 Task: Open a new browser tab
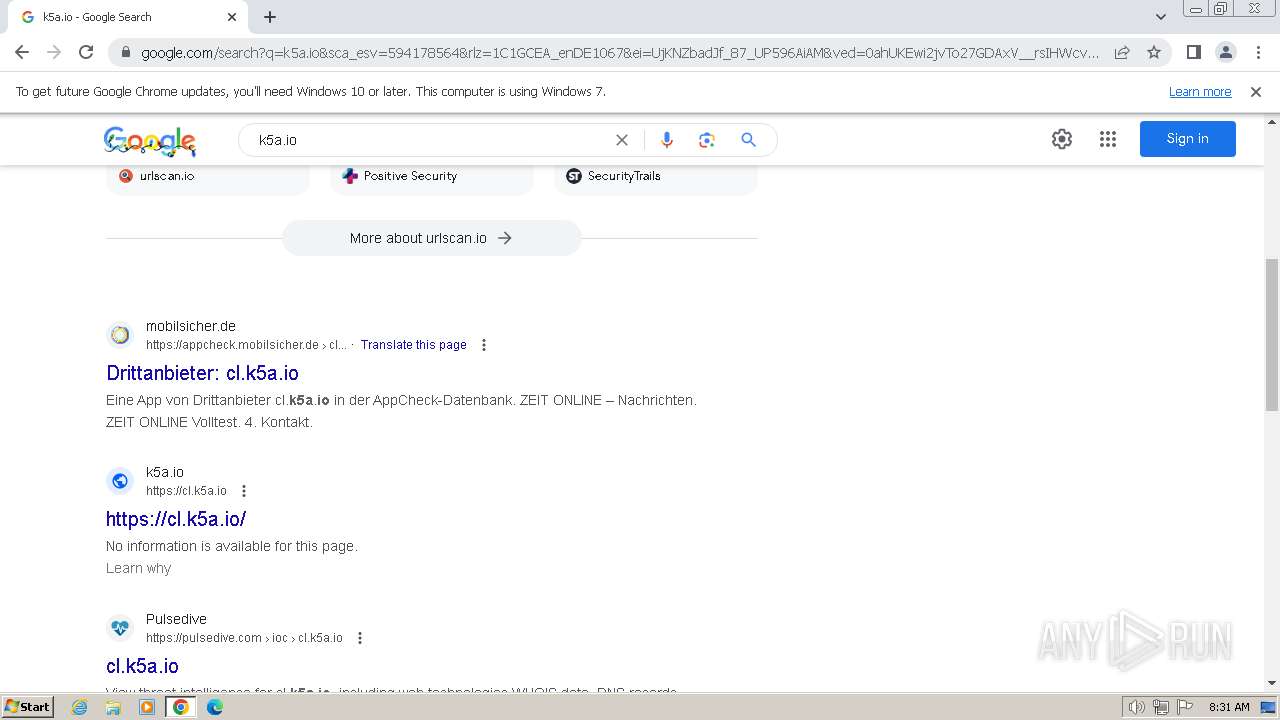(270, 17)
